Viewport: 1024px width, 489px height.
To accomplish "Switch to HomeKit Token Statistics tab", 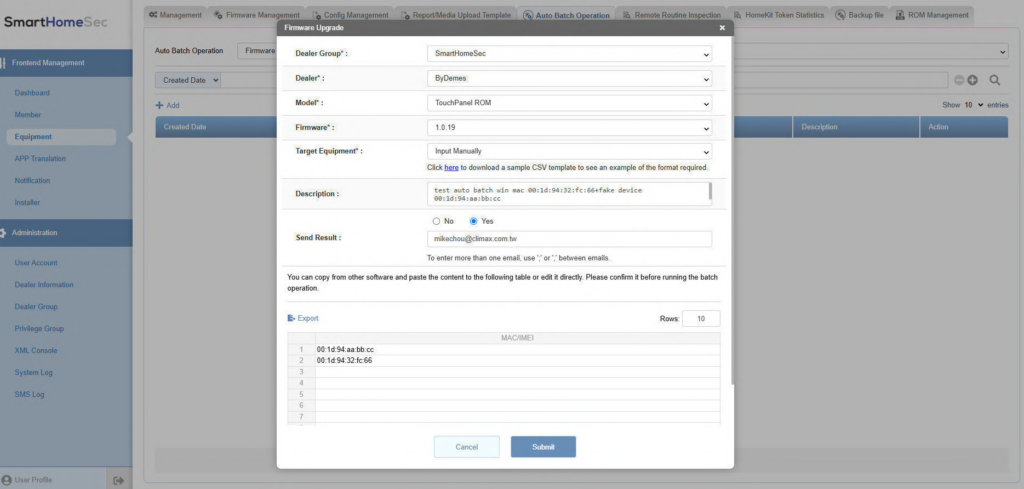I will click(x=778, y=15).
